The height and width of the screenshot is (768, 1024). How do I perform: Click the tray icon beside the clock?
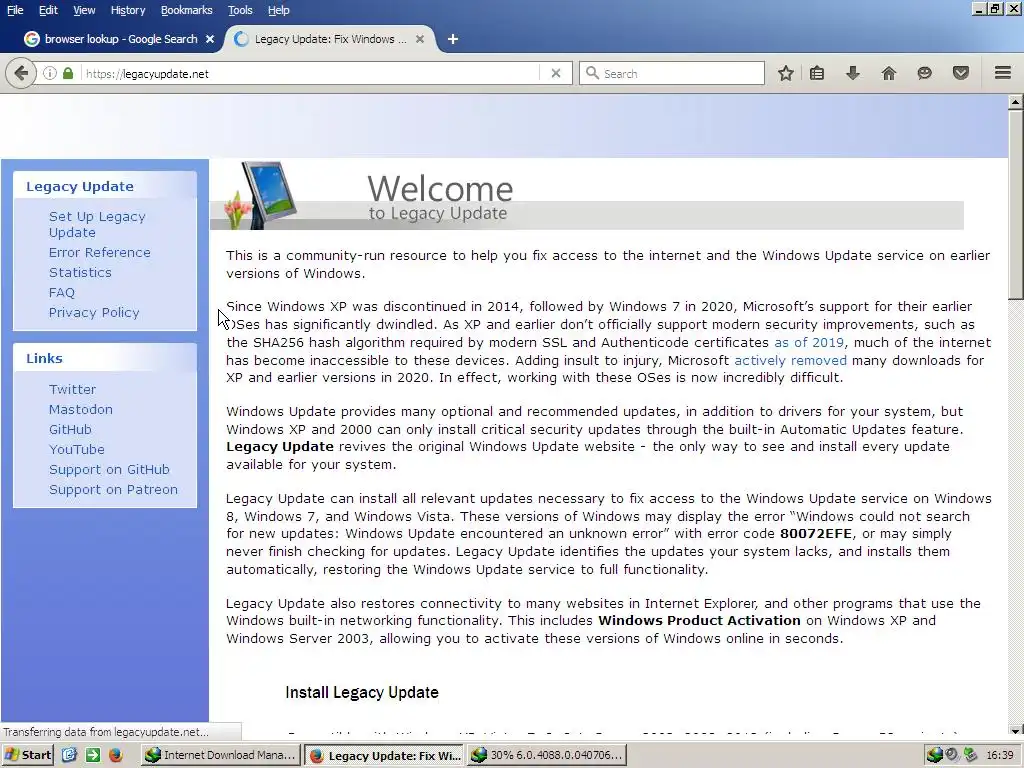click(x=970, y=755)
